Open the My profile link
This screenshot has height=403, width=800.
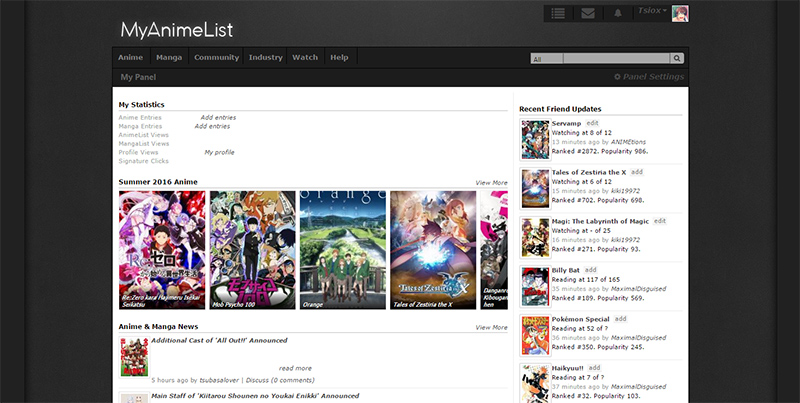coord(219,153)
